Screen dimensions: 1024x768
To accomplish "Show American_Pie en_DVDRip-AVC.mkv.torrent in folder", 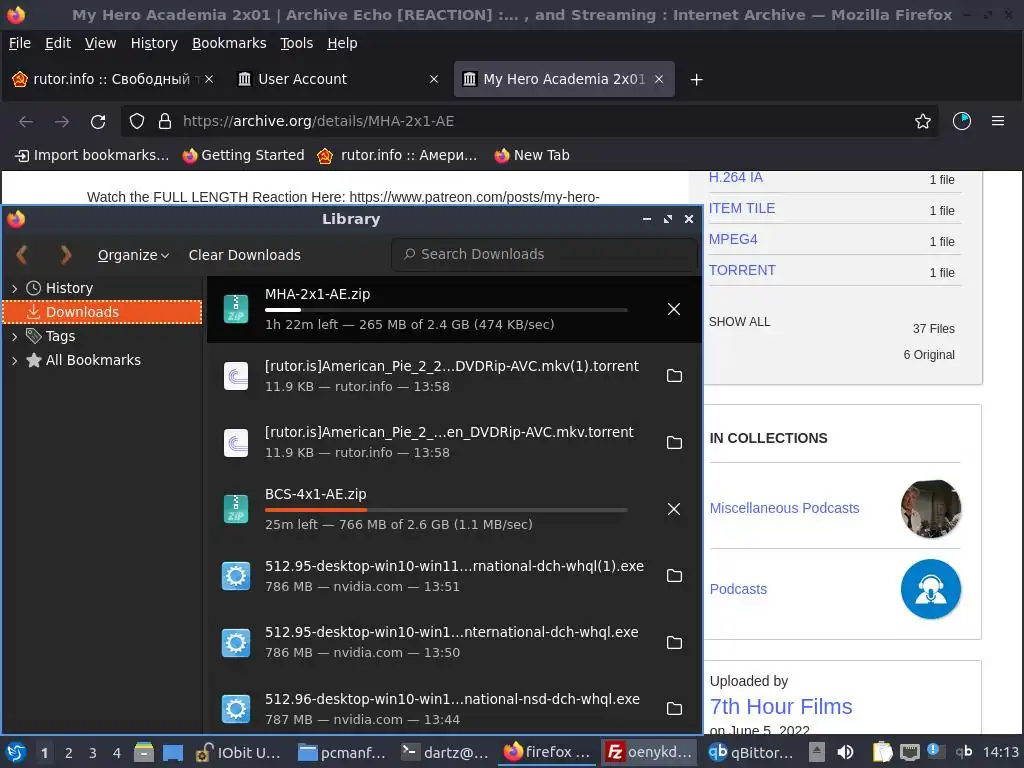I will pyautogui.click(x=674, y=442).
